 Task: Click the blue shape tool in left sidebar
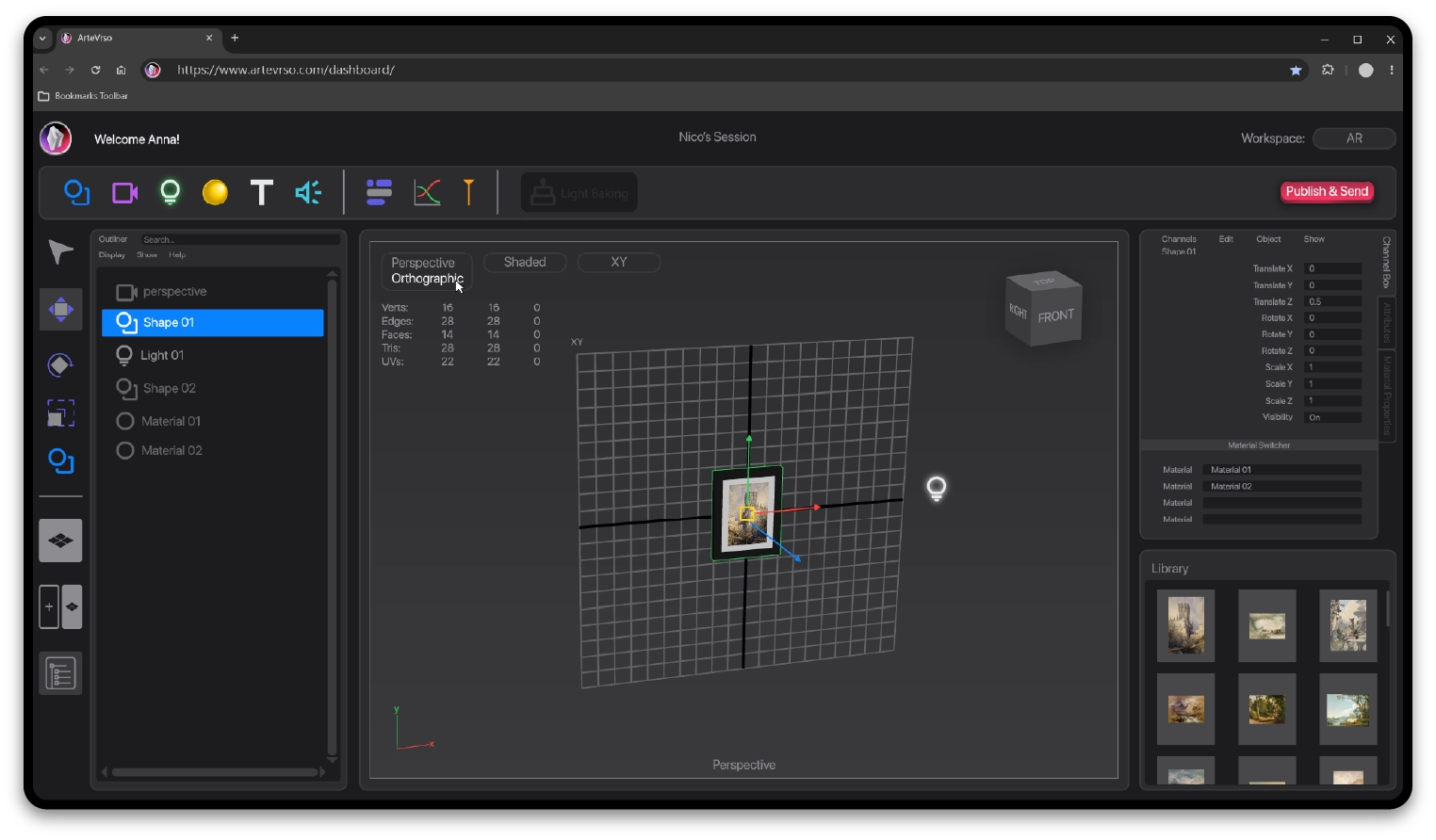(60, 460)
